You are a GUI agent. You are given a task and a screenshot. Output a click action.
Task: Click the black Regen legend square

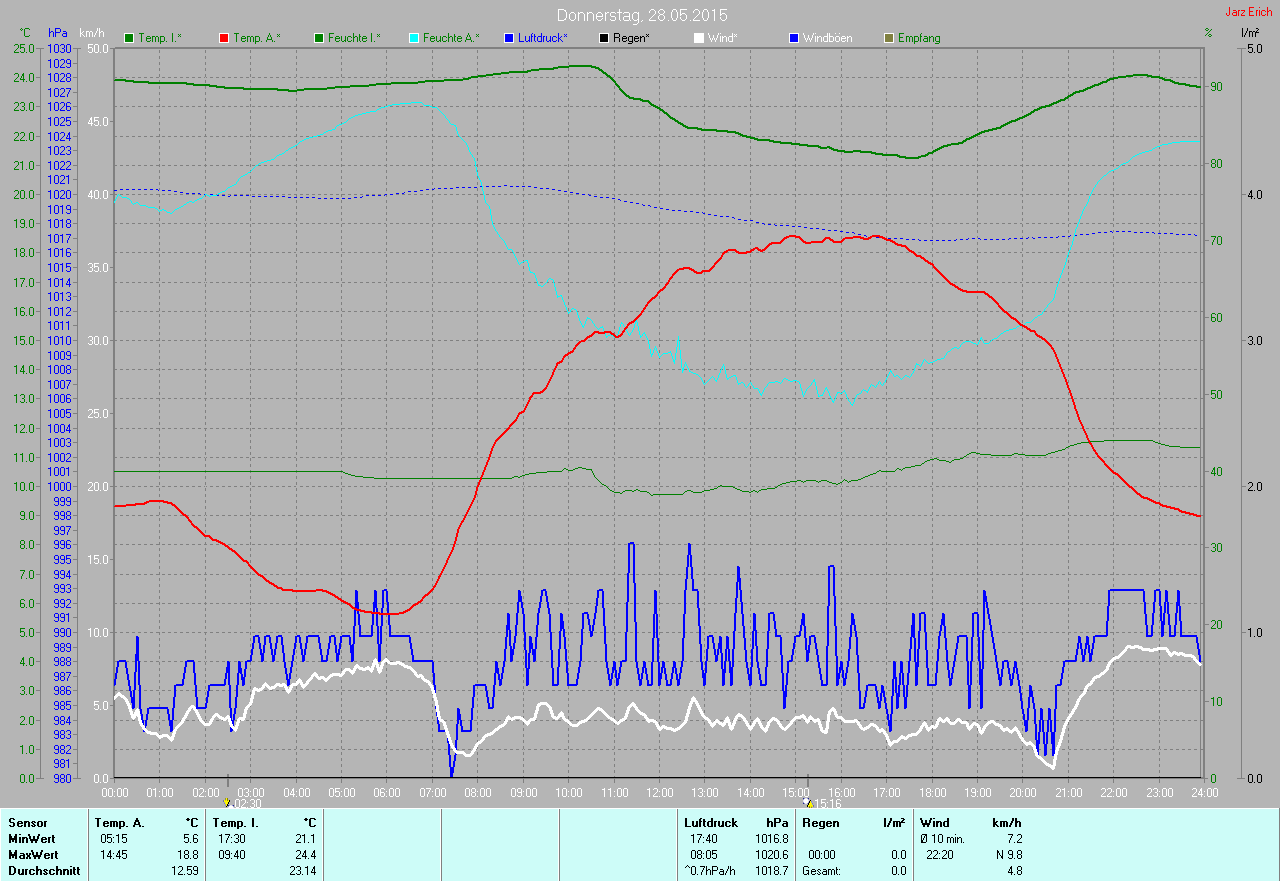(x=604, y=38)
